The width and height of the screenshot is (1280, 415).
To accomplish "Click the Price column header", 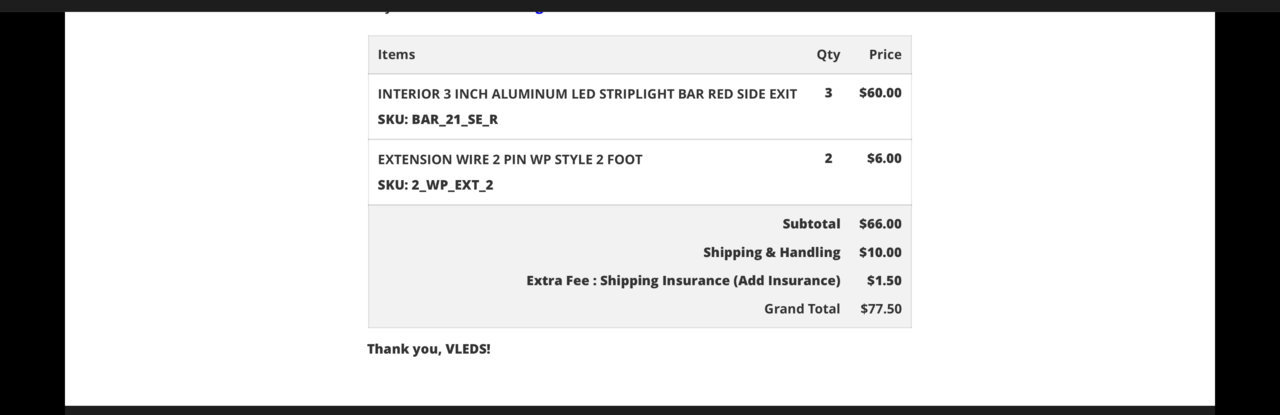I will [x=885, y=54].
